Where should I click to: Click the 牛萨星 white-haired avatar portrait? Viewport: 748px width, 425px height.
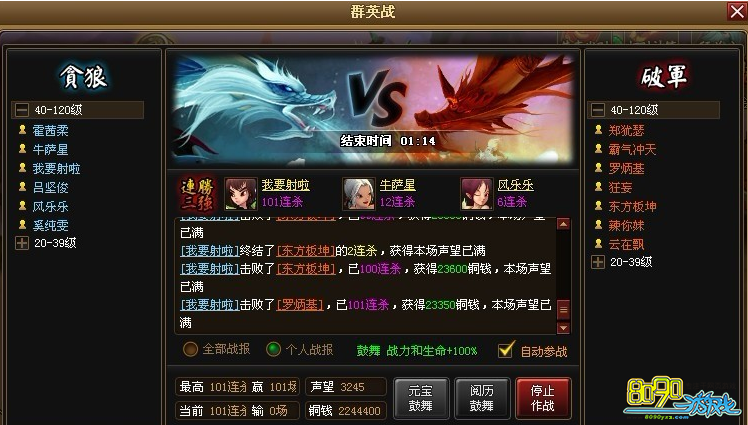358,194
